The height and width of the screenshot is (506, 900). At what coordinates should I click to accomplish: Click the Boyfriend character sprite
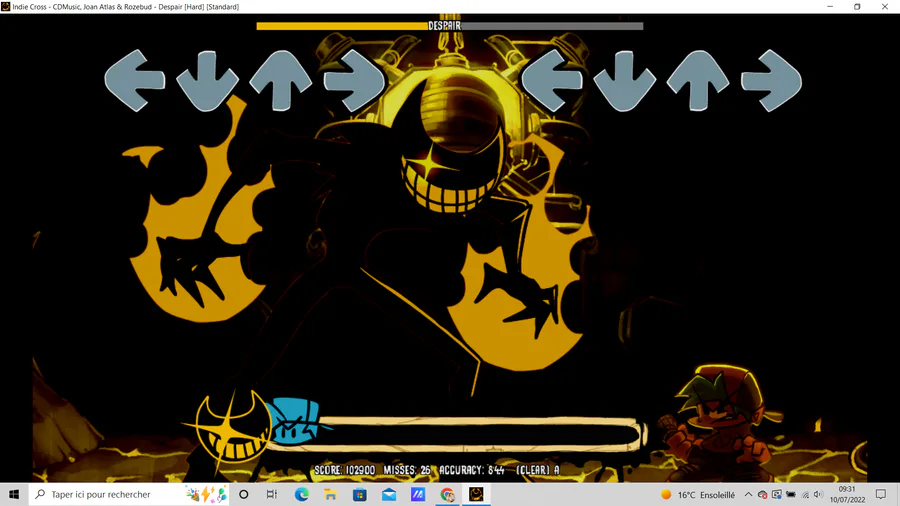click(723, 422)
